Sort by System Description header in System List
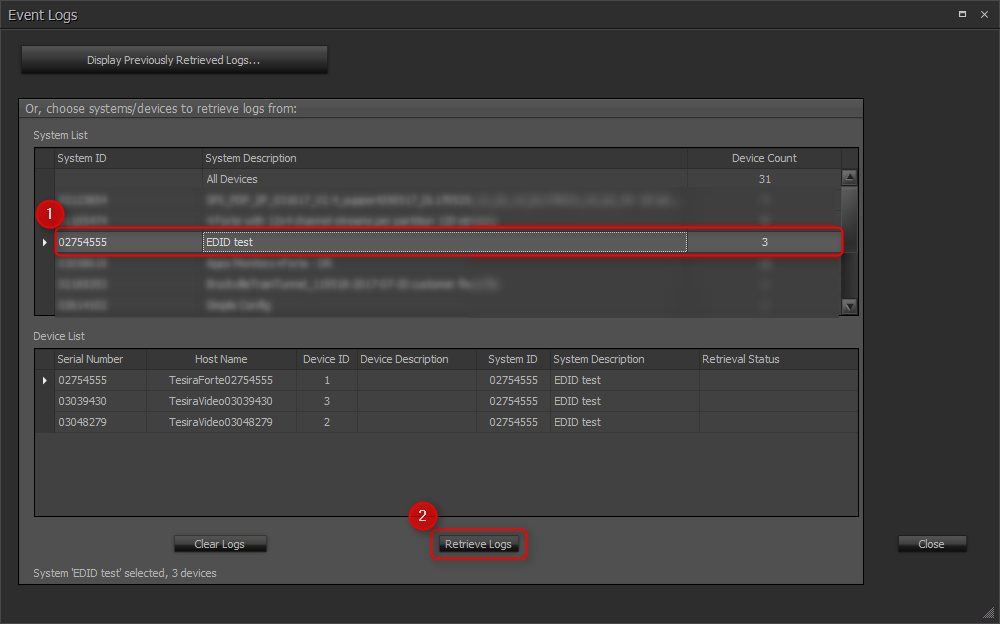The width and height of the screenshot is (1000, 624). coord(444,158)
